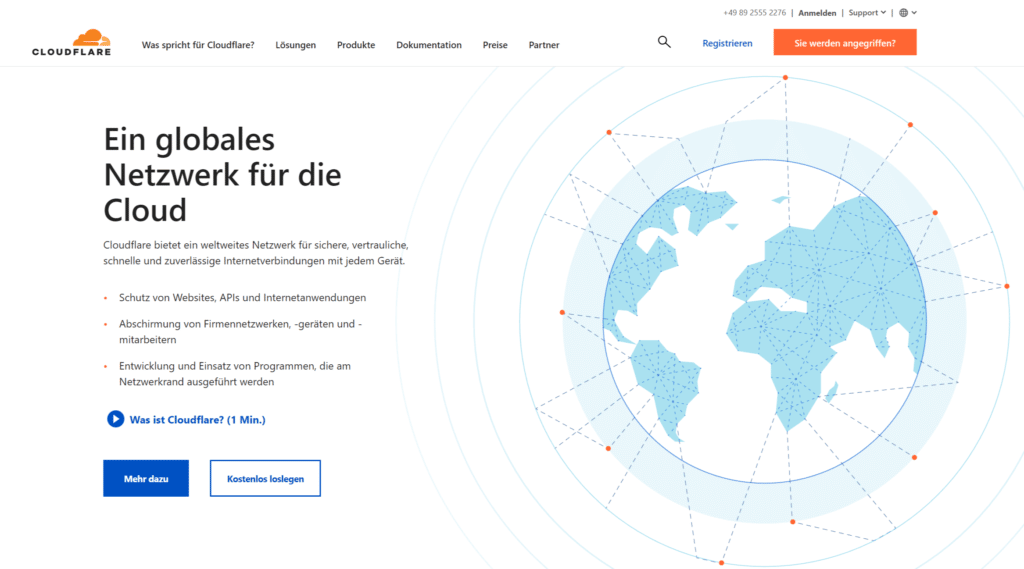1024x569 pixels.
Task: Open Was spricht für Cloudflare? menu
Action: coord(198,45)
